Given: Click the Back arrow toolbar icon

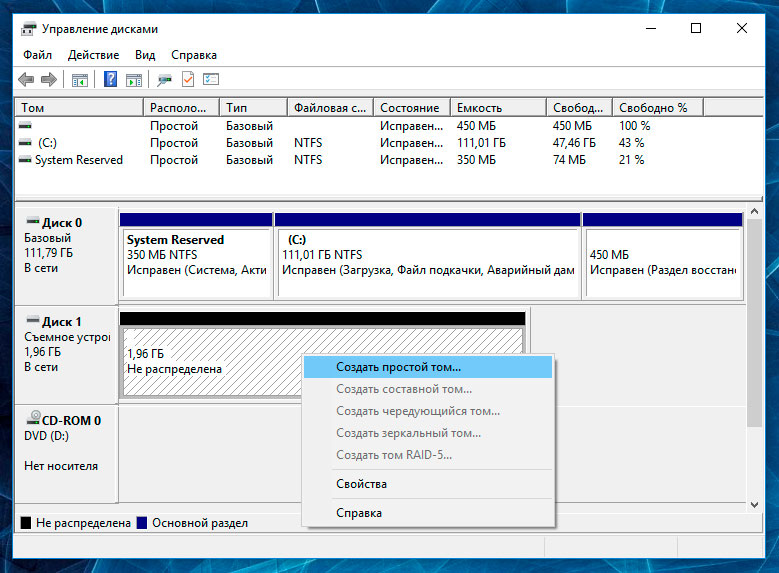Looking at the screenshot, I should (26, 80).
